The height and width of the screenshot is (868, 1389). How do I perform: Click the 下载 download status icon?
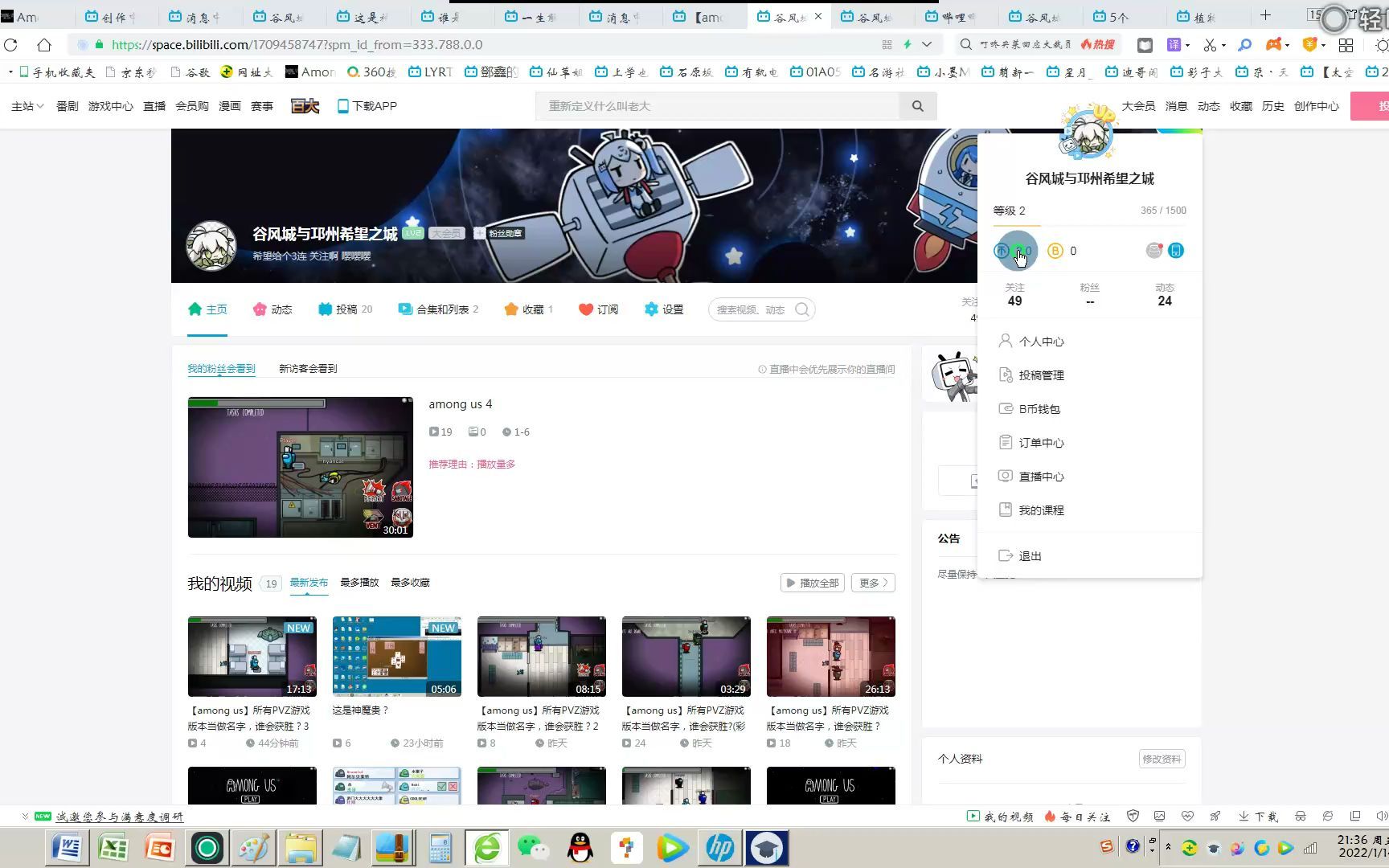click(x=1258, y=817)
